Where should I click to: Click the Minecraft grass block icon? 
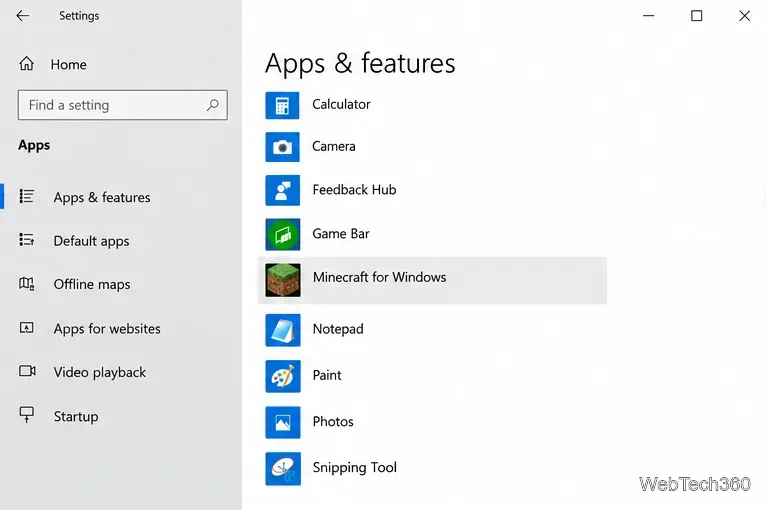[283, 280]
